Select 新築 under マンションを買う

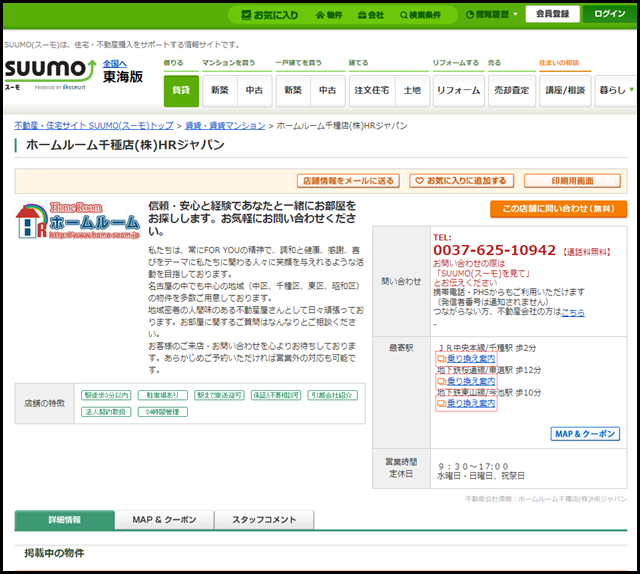[220, 91]
